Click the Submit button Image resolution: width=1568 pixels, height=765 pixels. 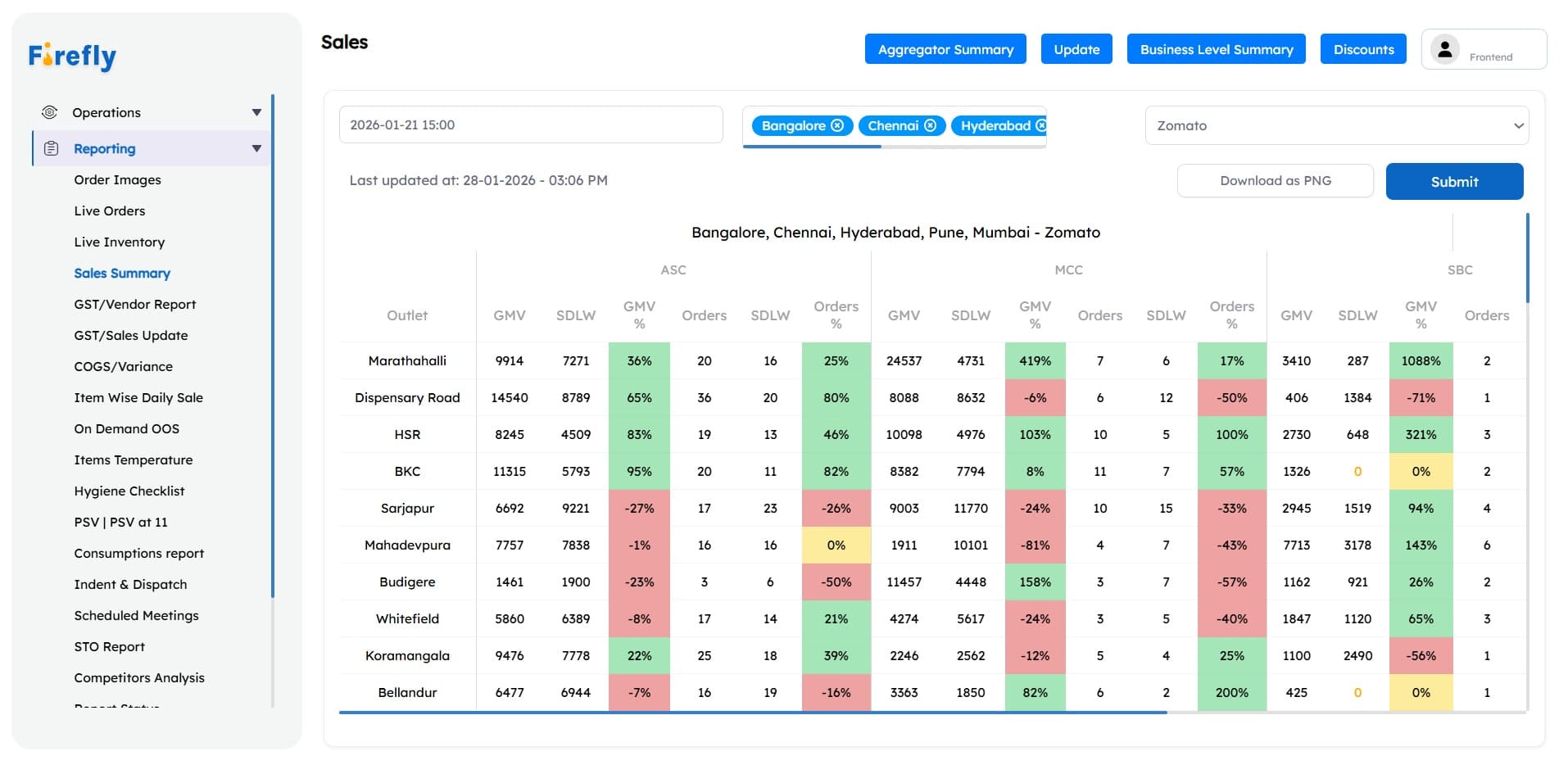[x=1454, y=181]
